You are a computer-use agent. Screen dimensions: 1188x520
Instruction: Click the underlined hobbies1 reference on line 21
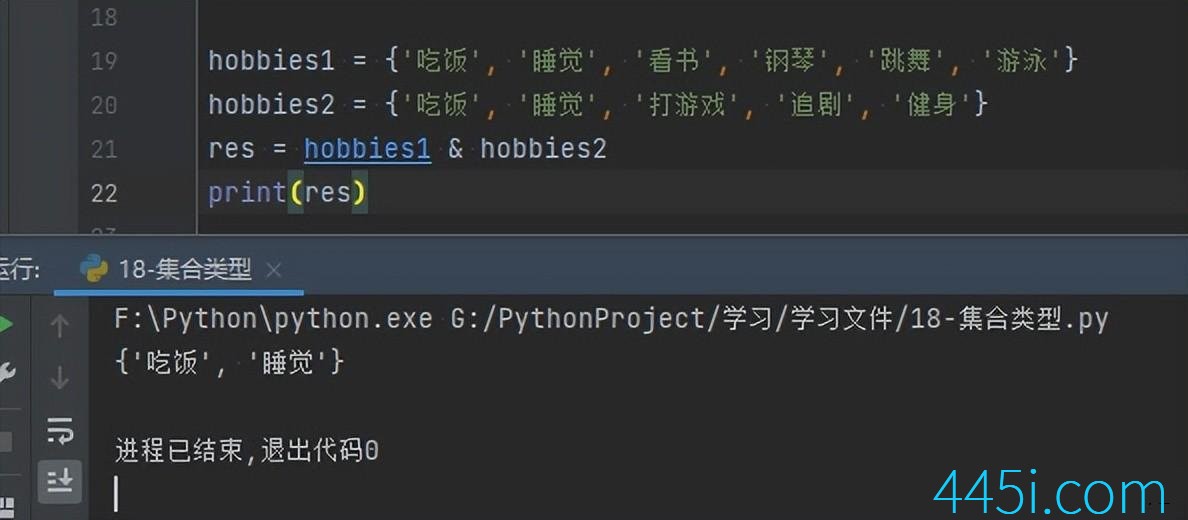click(x=367, y=149)
